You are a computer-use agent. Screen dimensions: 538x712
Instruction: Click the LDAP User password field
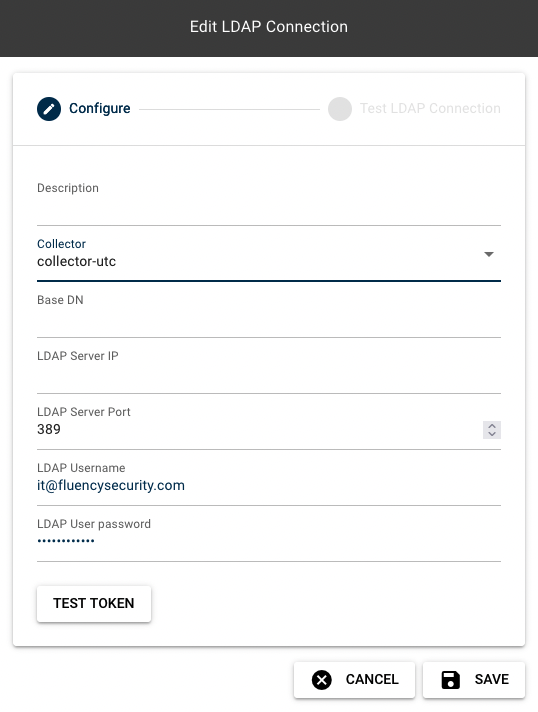point(269,541)
